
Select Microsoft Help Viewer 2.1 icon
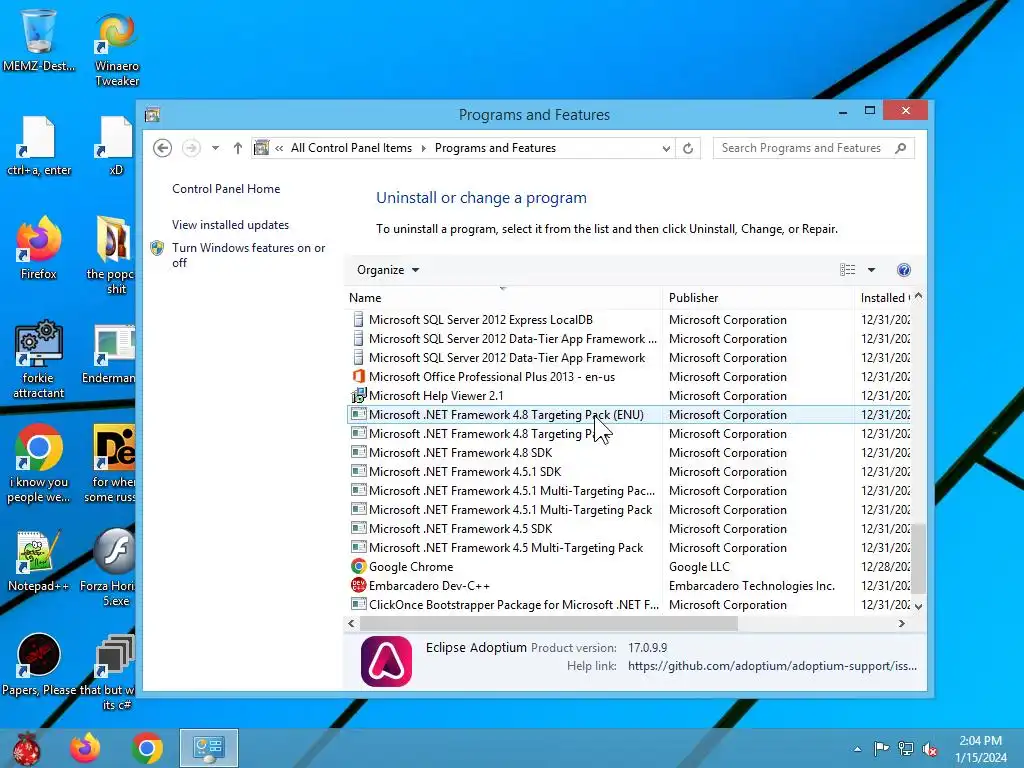358,396
